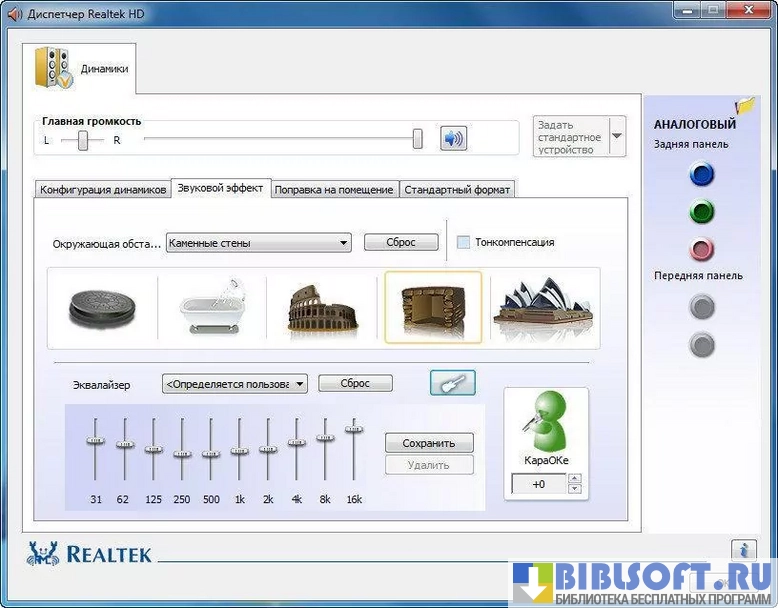Open the default device dropdown arrow

click(x=616, y=136)
